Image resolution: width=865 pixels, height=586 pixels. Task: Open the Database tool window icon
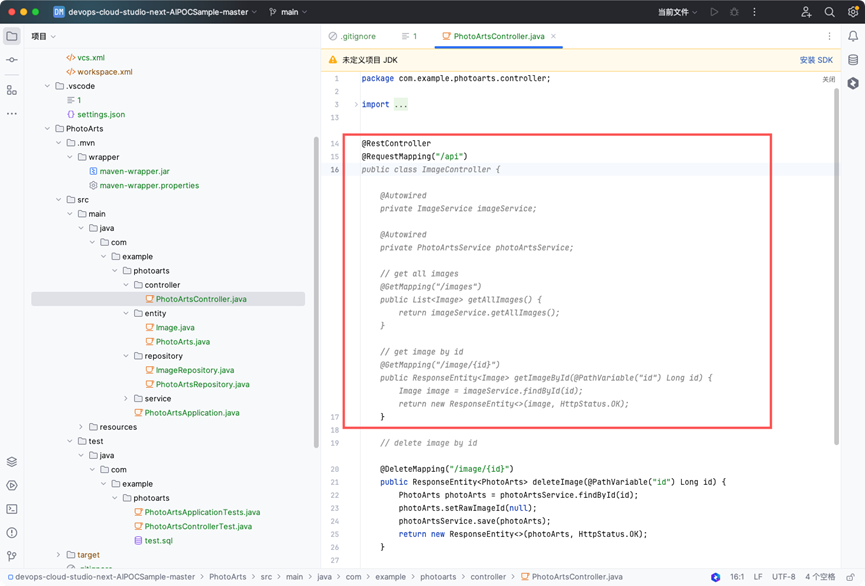pyautogui.click(x=853, y=60)
